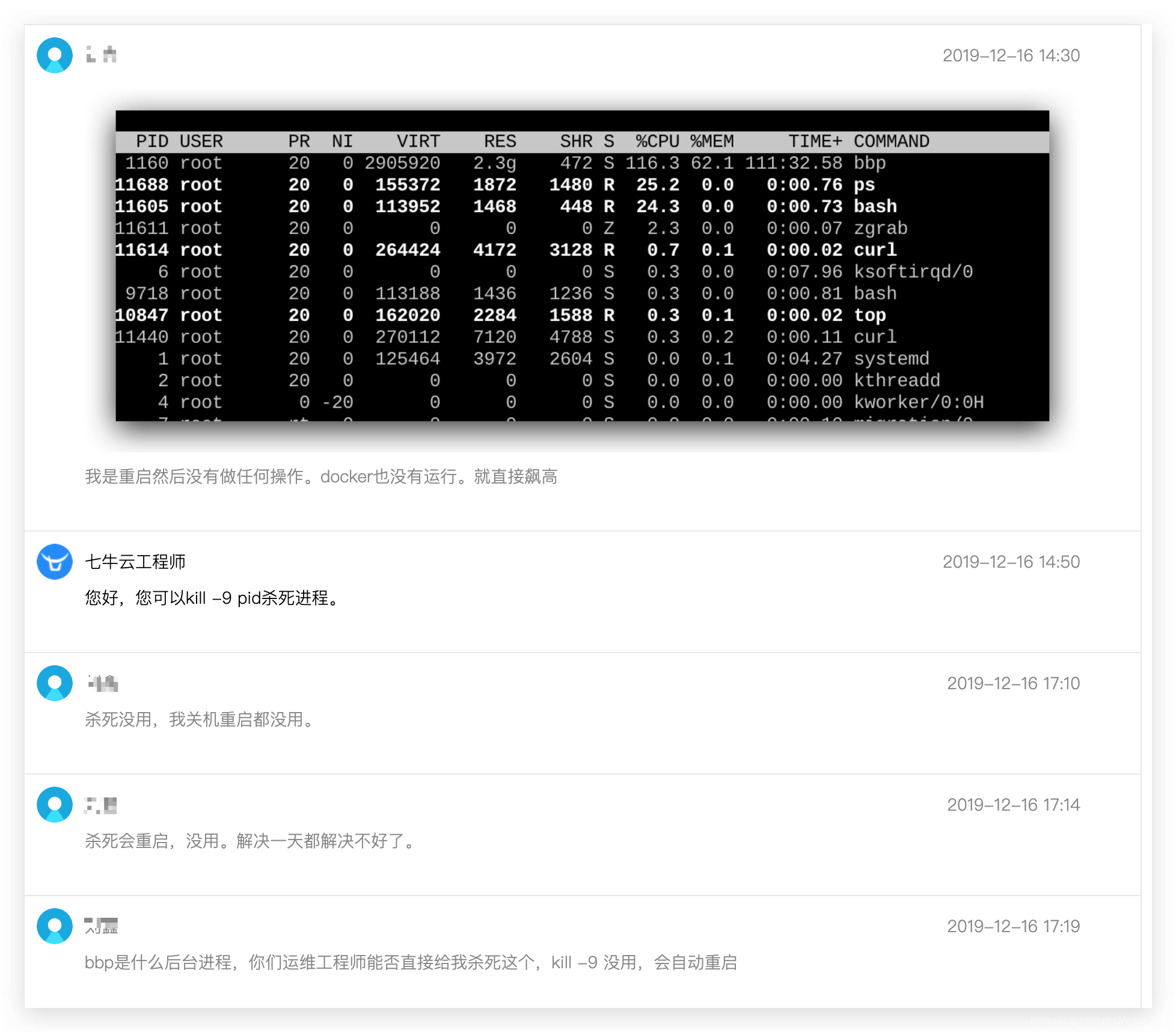
Task: Click the 七牛云工程师 username link
Action: point(136,562)
